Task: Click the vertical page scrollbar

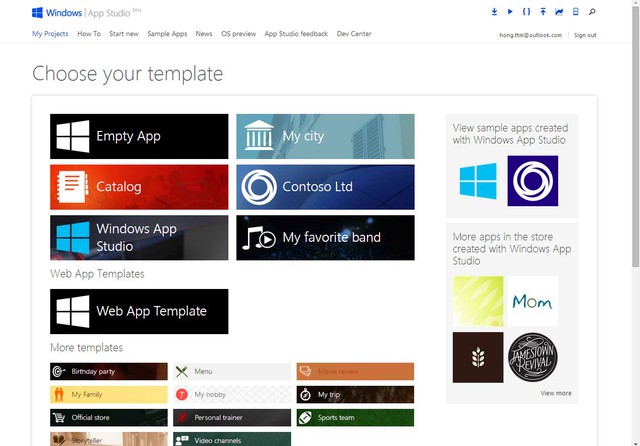Action: click(x=633, y=150)
